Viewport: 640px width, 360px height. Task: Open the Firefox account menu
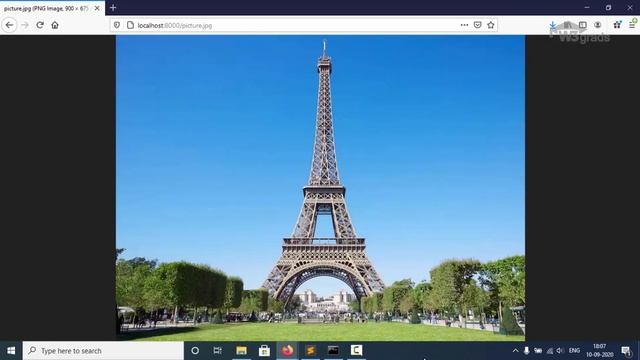598,25
